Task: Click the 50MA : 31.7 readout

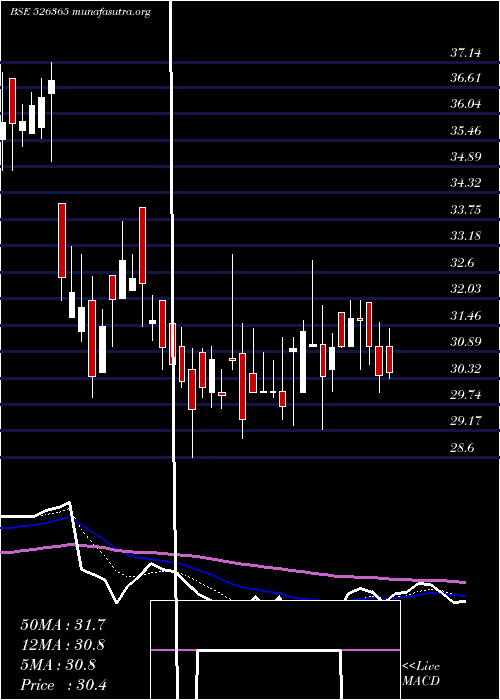Action: pos(63,625)
